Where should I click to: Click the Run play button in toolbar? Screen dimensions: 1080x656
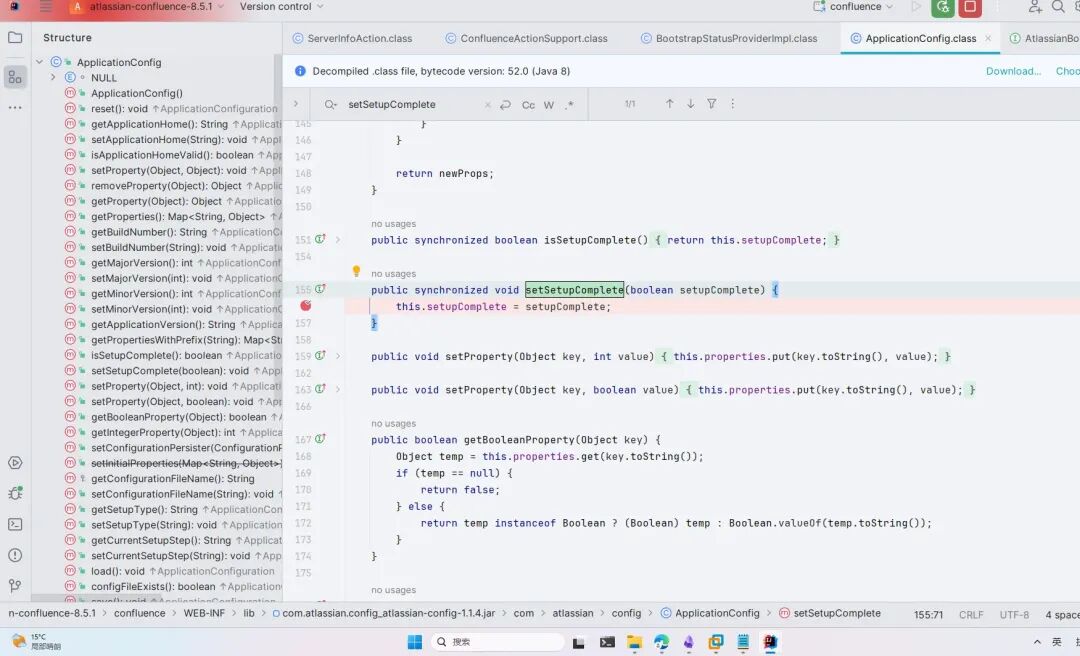(915, 7)
